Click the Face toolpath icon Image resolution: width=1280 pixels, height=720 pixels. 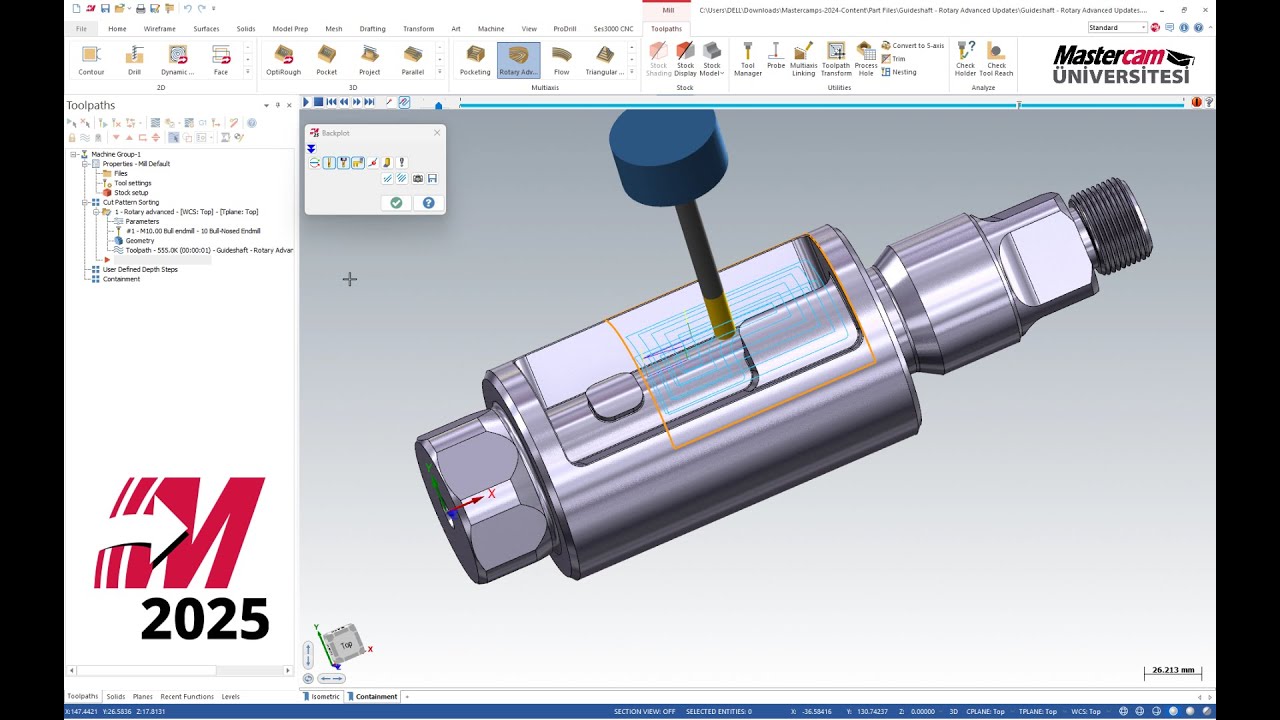(x=221, y=60)
